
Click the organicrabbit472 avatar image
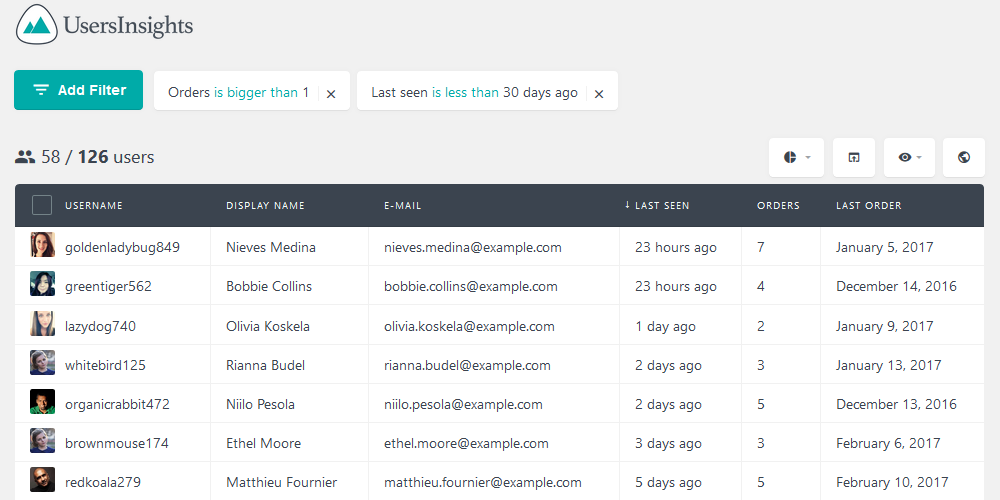tap(42, 403)
